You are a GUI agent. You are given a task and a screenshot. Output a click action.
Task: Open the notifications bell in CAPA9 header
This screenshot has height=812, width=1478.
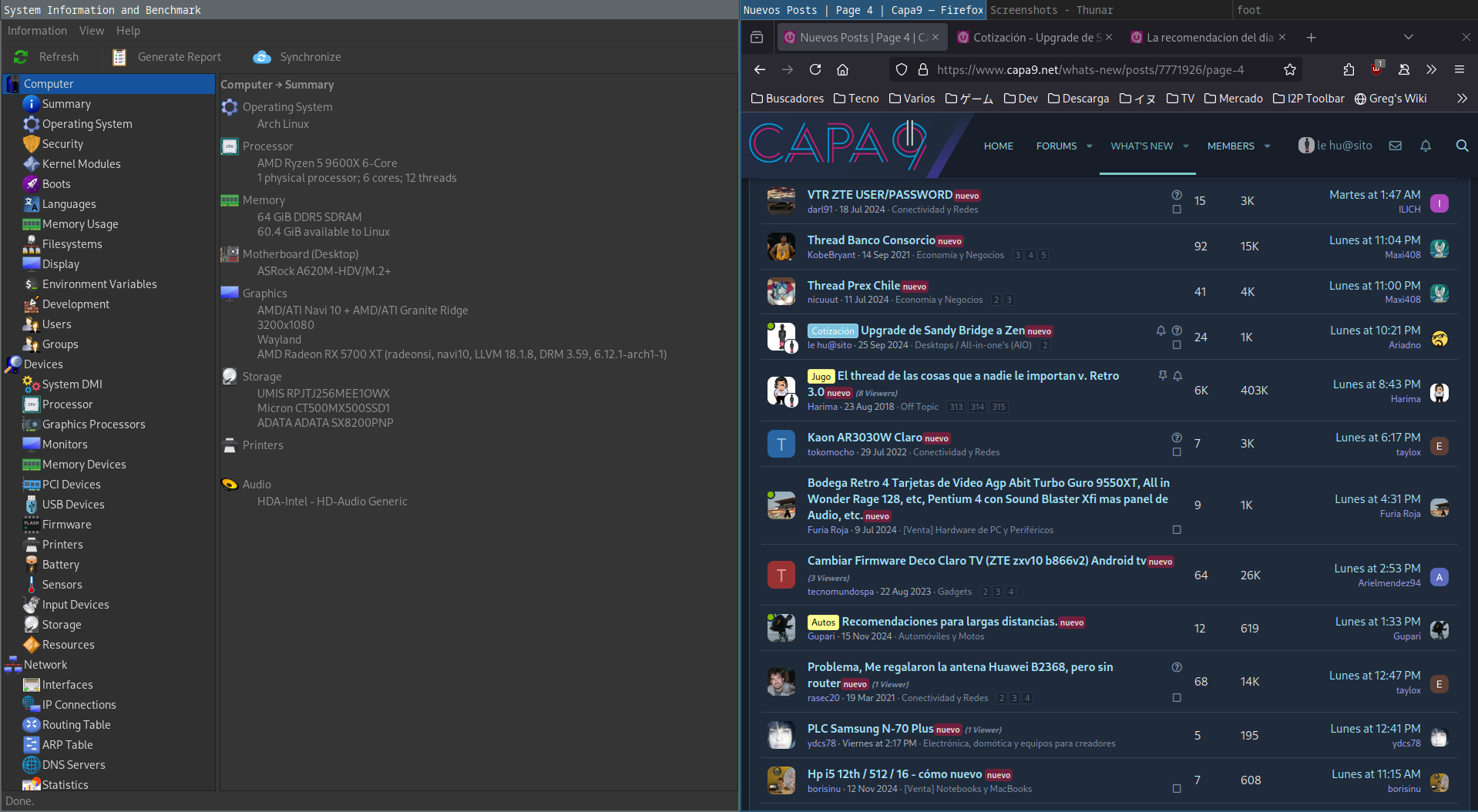point(1425,146)
